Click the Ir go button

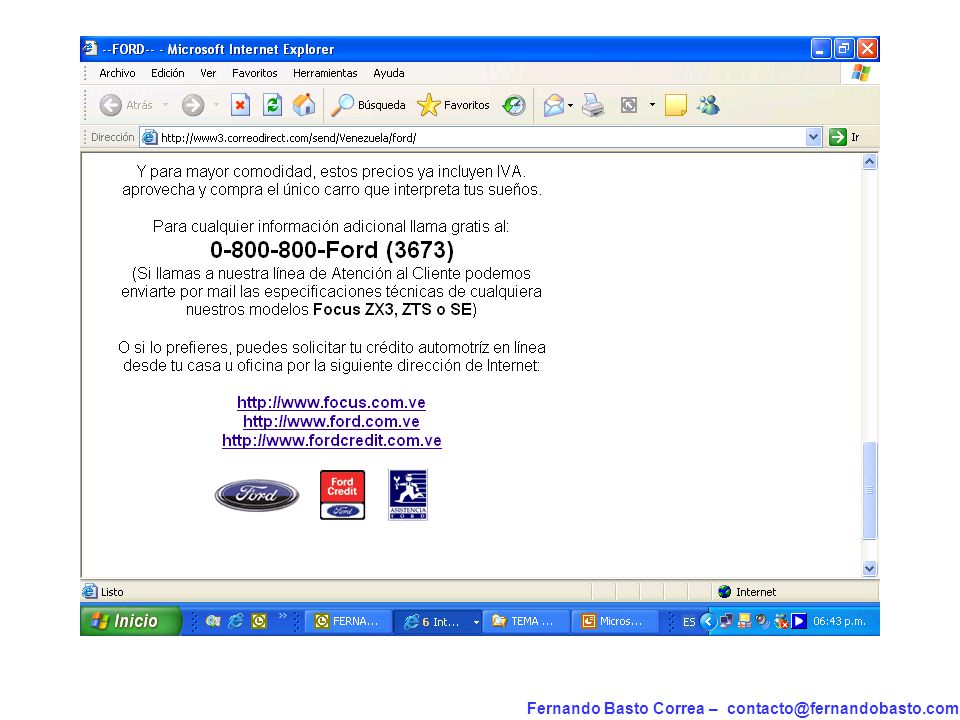845,137
